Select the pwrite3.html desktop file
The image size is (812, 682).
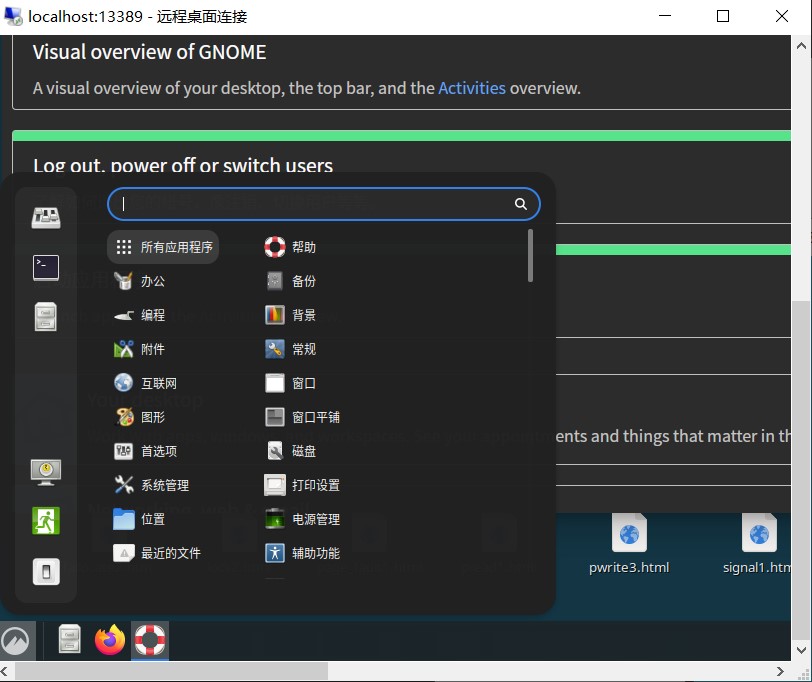click(x=629, y=544)
